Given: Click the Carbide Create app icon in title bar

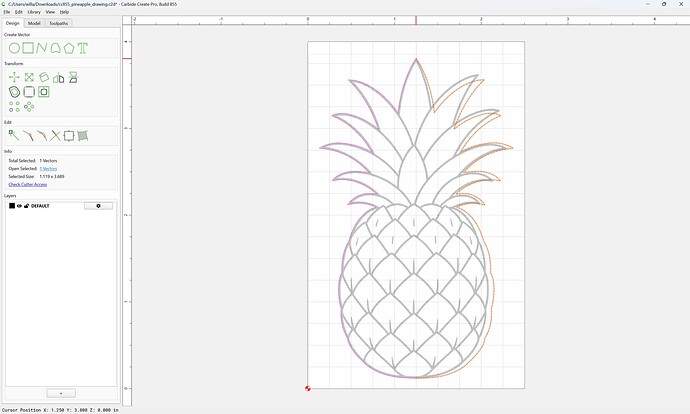Looking at the screenshot, I should [4, 4].
